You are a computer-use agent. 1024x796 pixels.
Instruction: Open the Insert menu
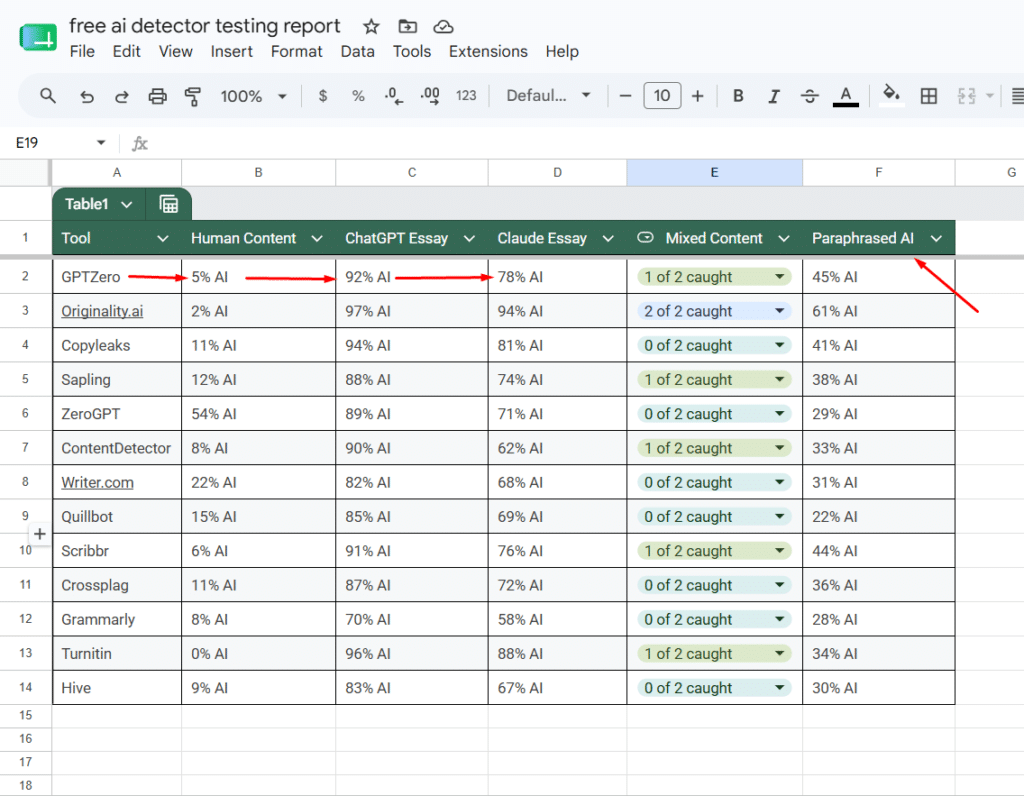click(231, 52)
